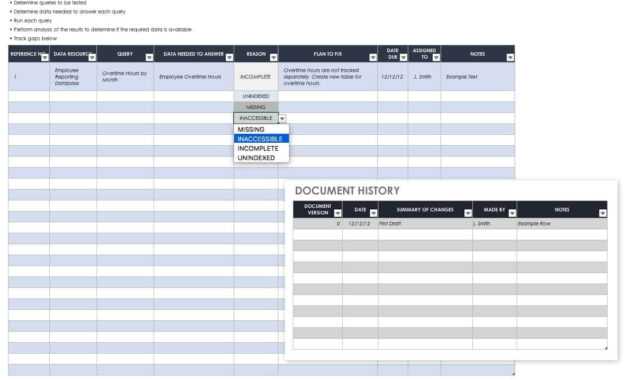Select the 'Example Text' notes cell
This screenshot has width=630, height=380.
pyautogui.click(x=478, y=77)
